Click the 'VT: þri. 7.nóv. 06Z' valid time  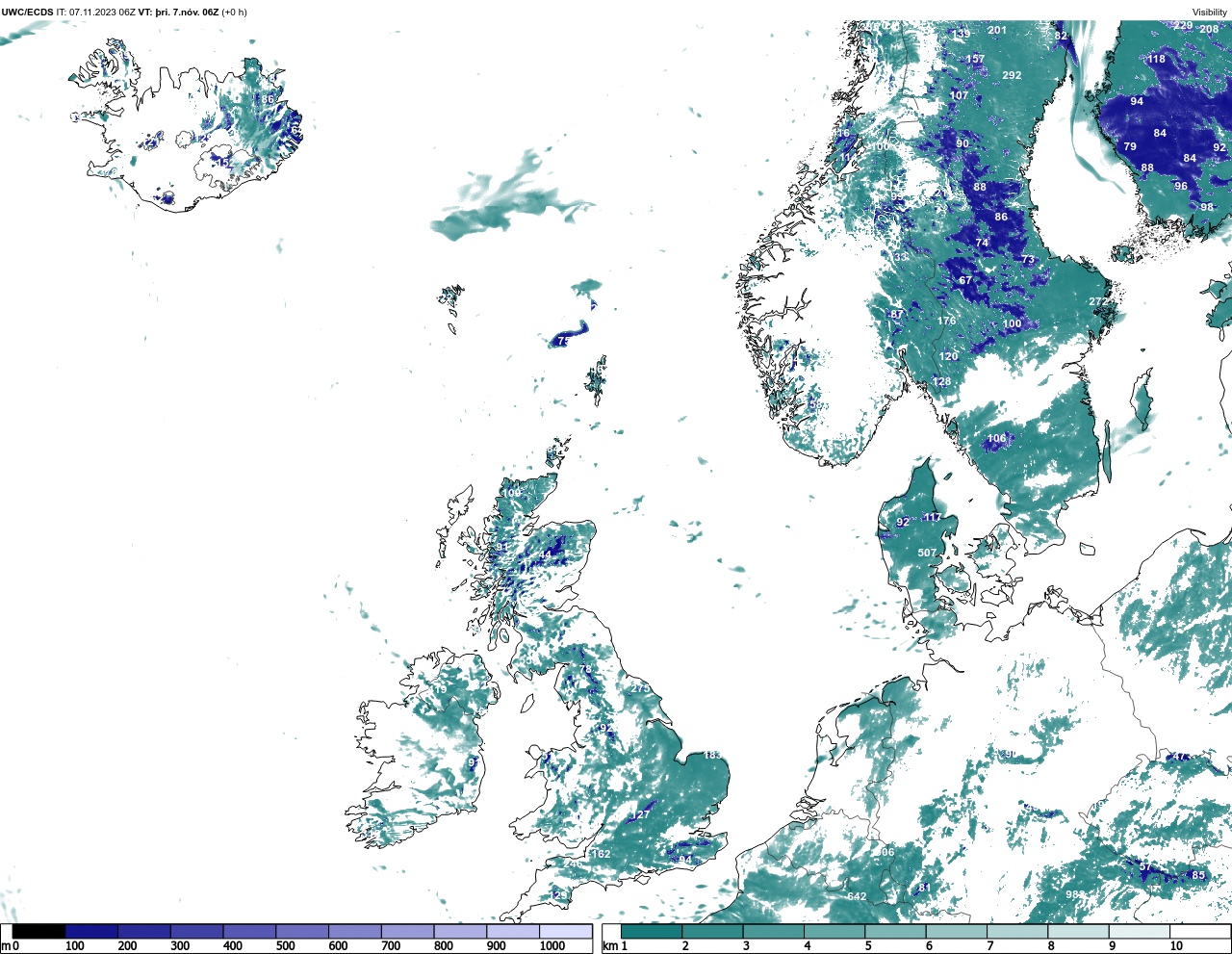point(178,13)
